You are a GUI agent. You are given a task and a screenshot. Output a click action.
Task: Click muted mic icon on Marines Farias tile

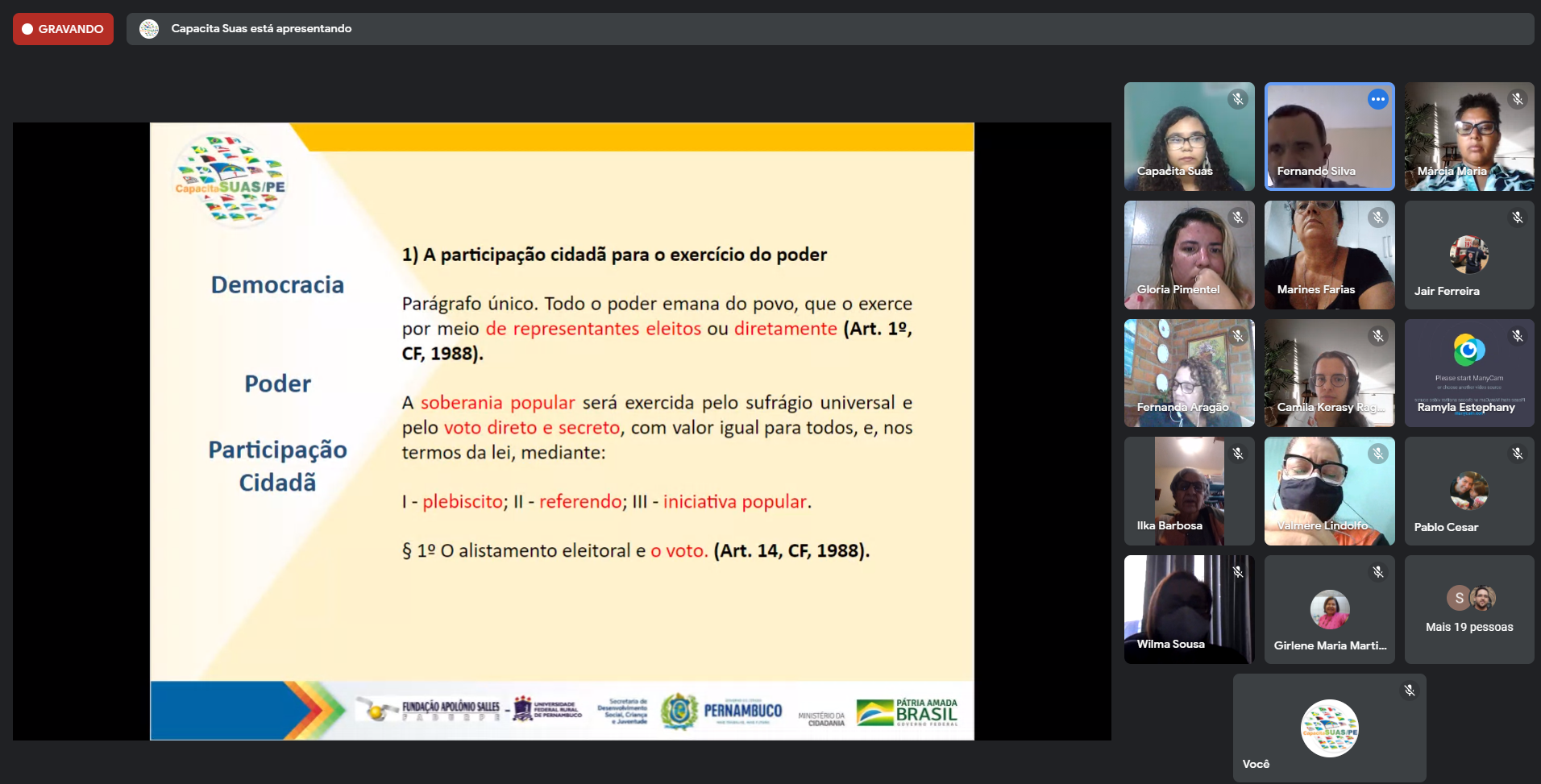click(1377, 218)
